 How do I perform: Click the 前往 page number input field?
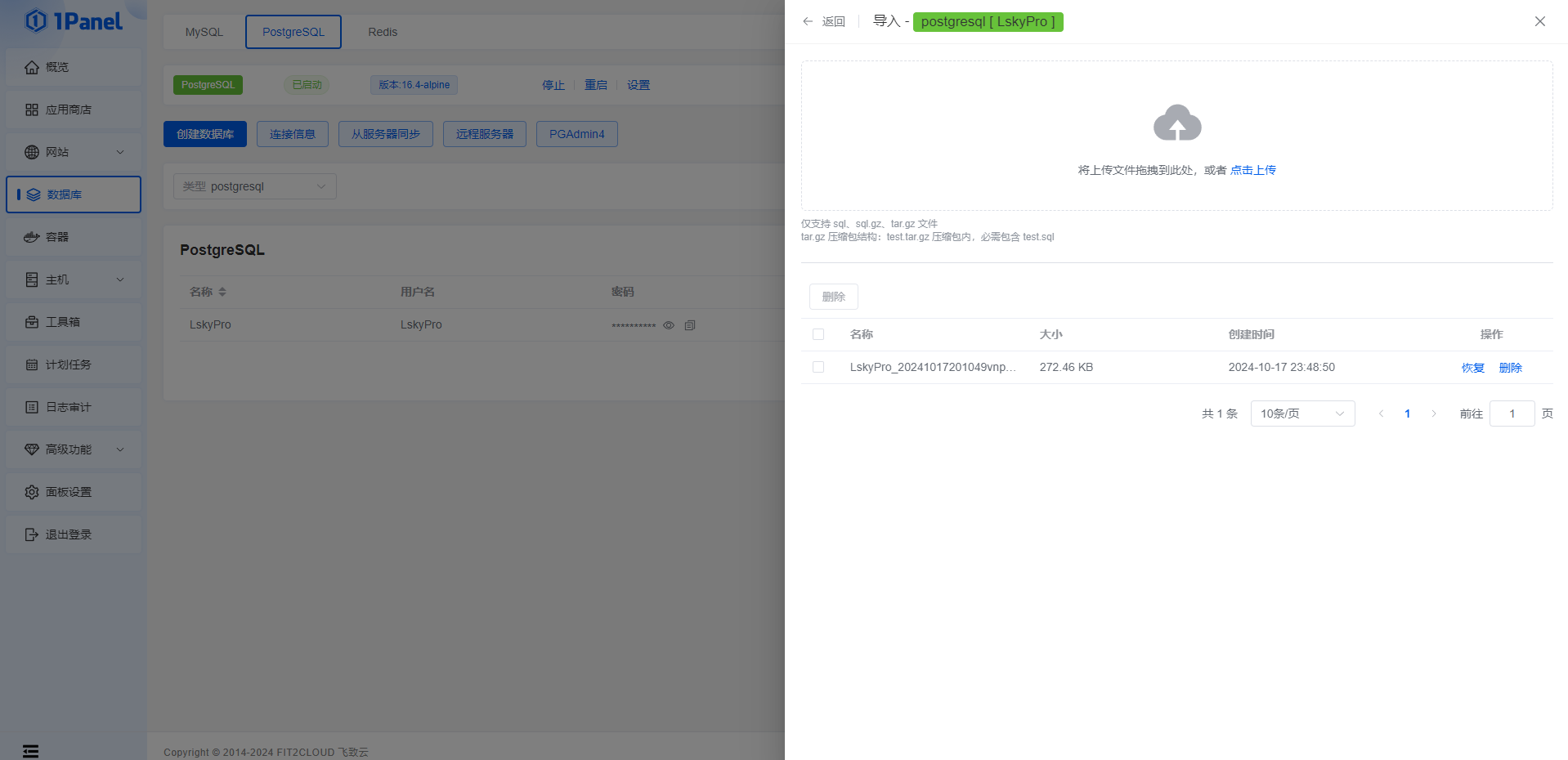[x=1512, y=414]
